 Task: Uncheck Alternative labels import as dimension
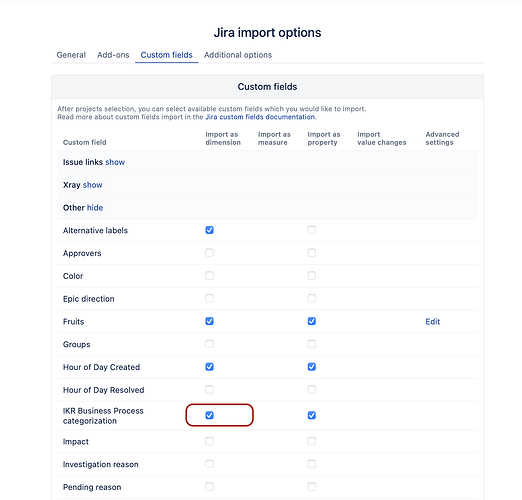[209, 230]
